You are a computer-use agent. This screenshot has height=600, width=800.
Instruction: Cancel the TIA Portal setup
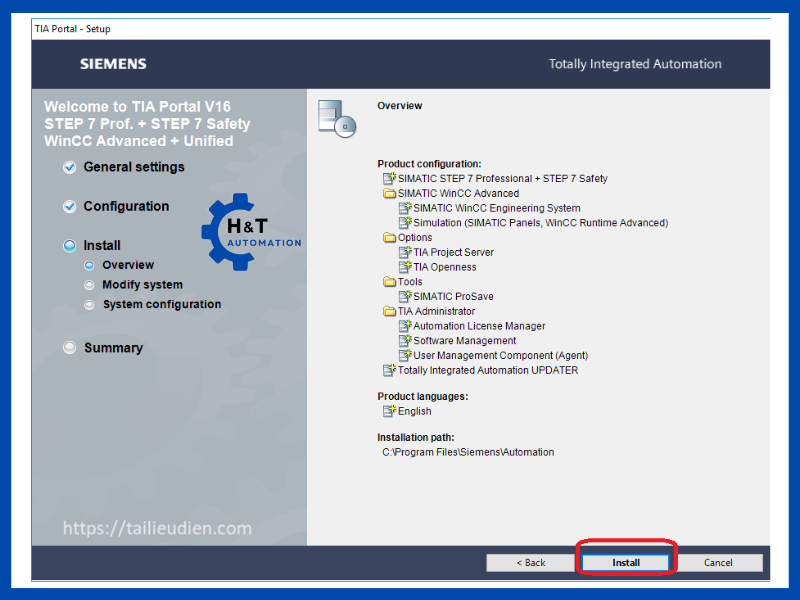coord(718,563)
